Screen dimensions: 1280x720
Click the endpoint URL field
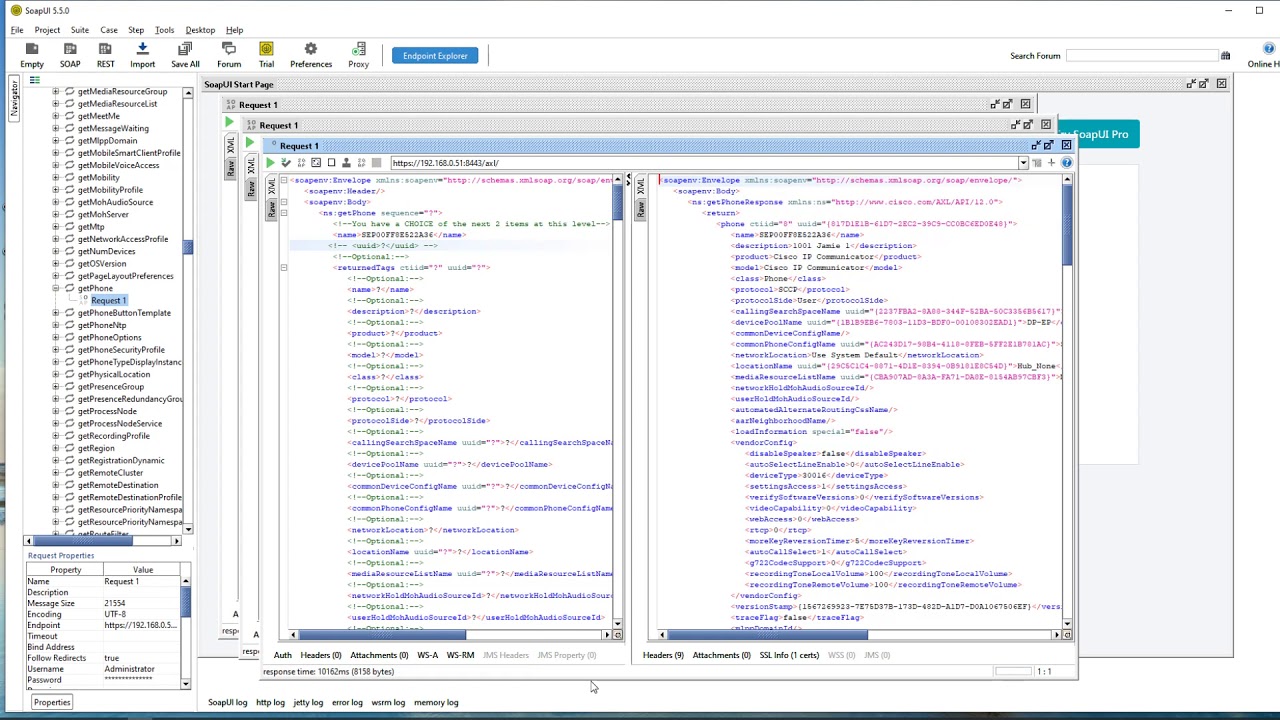click(703, 162)
